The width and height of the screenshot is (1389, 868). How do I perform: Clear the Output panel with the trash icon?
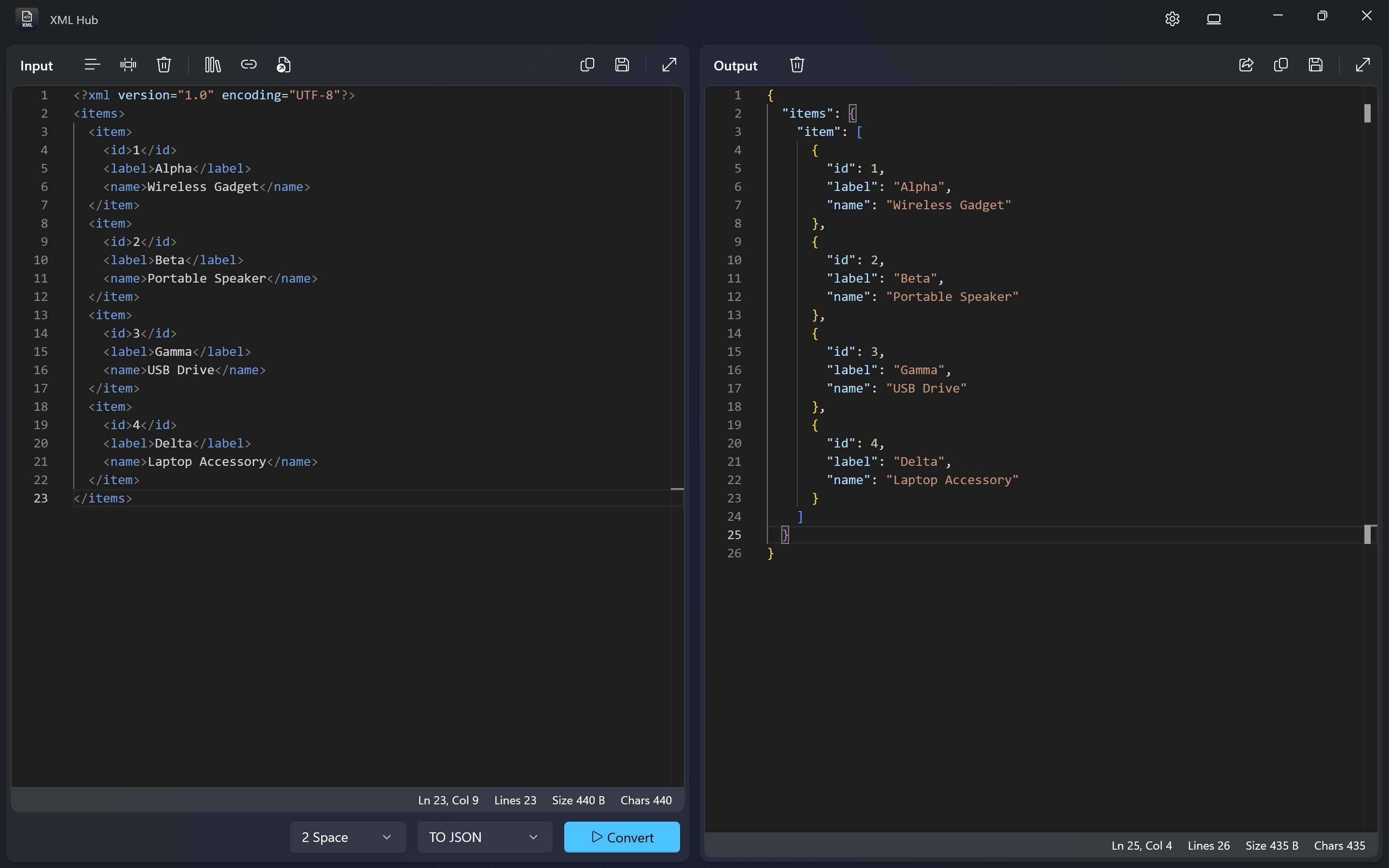click(797, 65)
